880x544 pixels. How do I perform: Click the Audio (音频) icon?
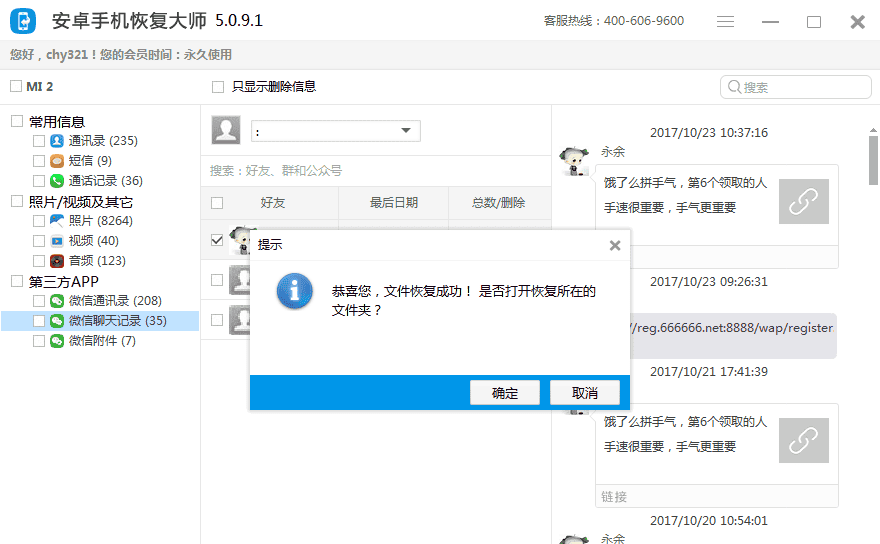[x=57, y=261]
